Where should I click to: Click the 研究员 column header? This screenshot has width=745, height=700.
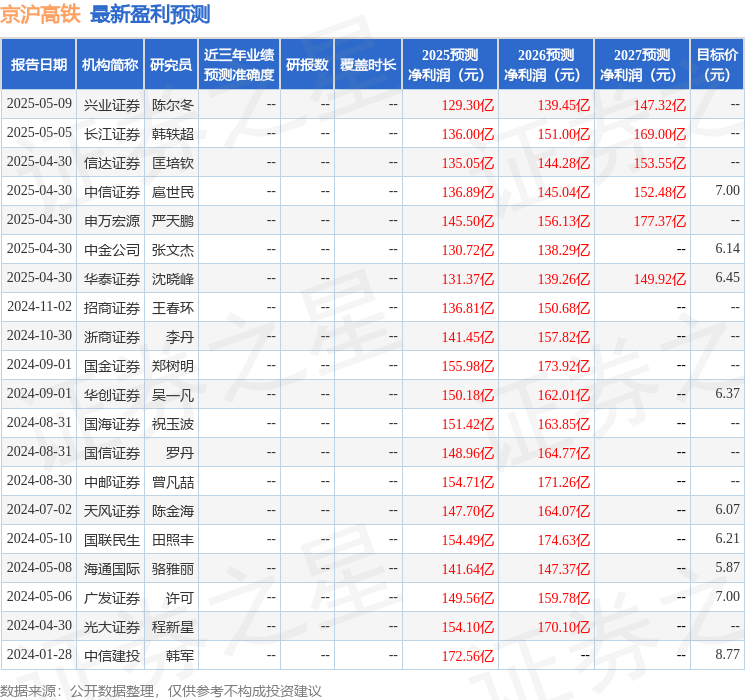(x=170, y=65)
